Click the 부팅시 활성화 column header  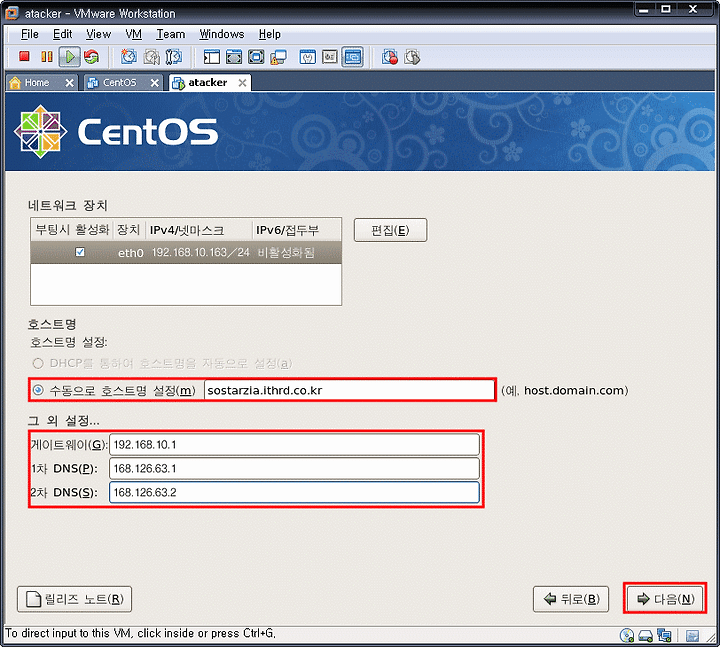point(72,230)
